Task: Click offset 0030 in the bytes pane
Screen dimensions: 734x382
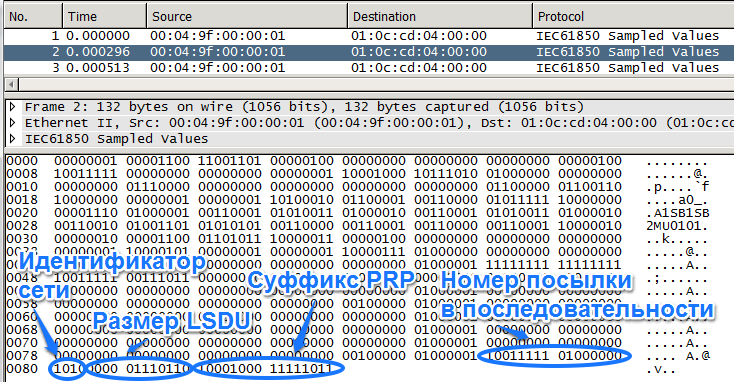Action: tap(22, 239)
